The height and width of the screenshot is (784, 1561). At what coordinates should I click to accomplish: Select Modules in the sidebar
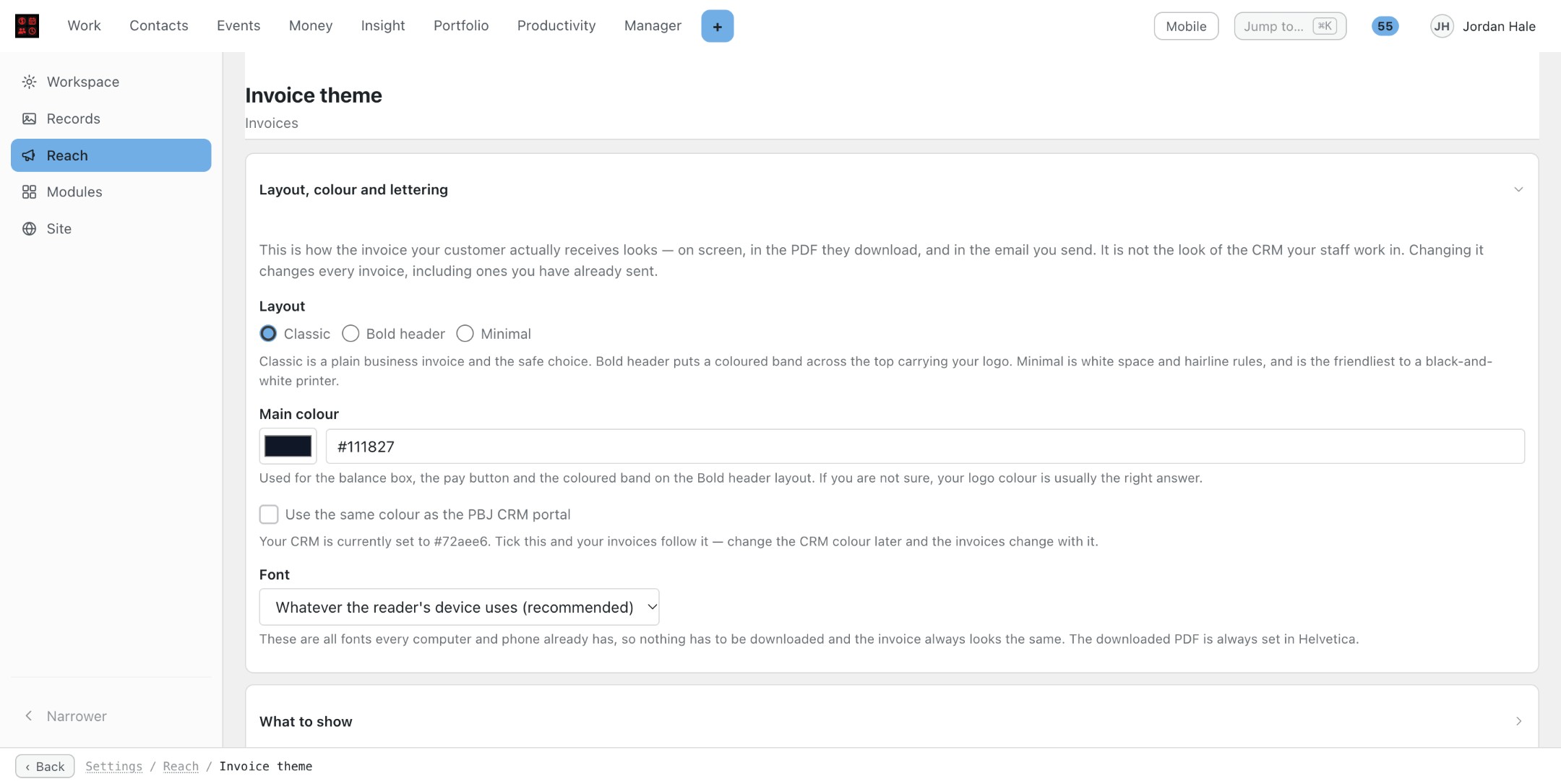(111, 192)
